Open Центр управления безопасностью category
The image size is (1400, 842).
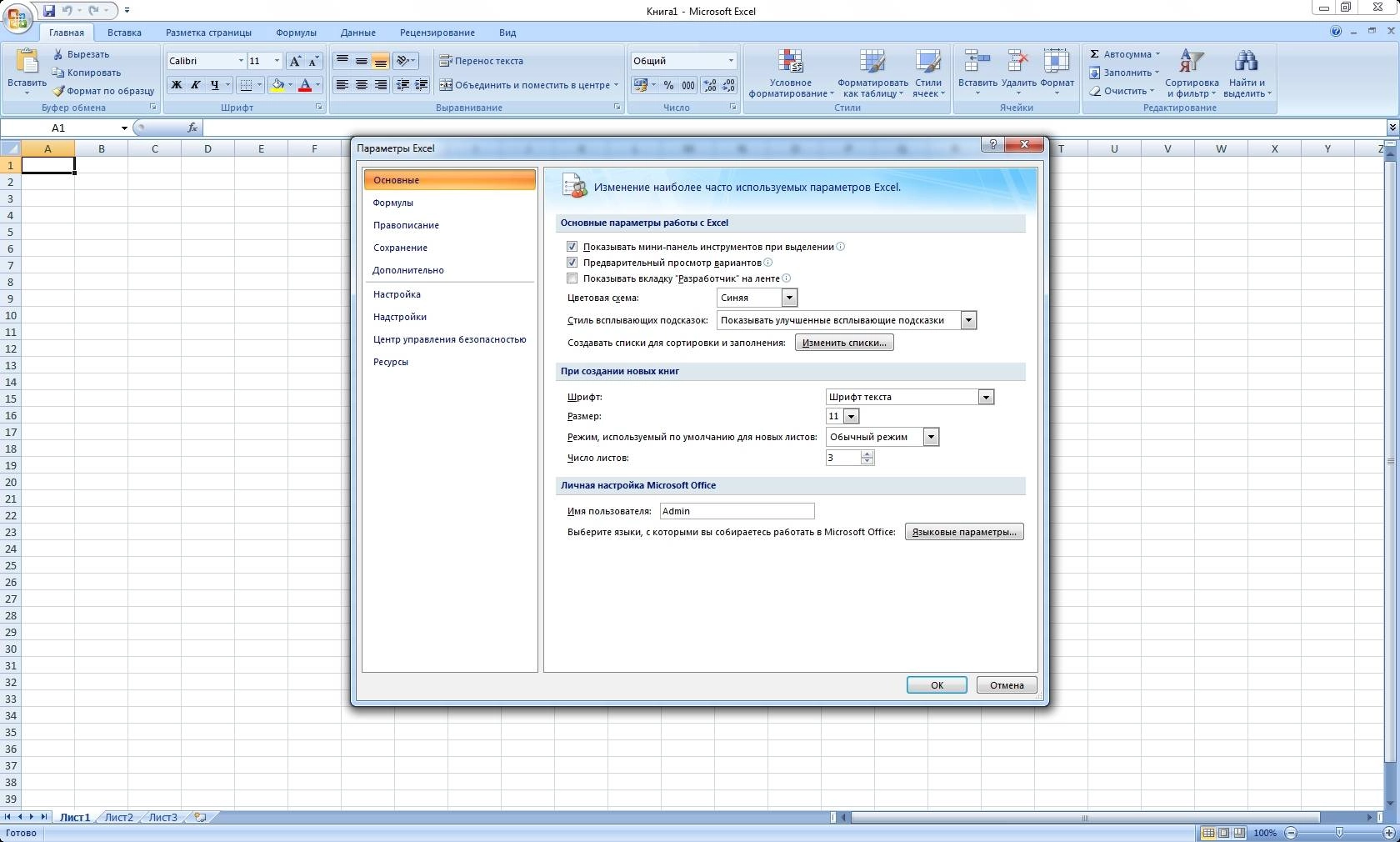[x=449, y=339]
